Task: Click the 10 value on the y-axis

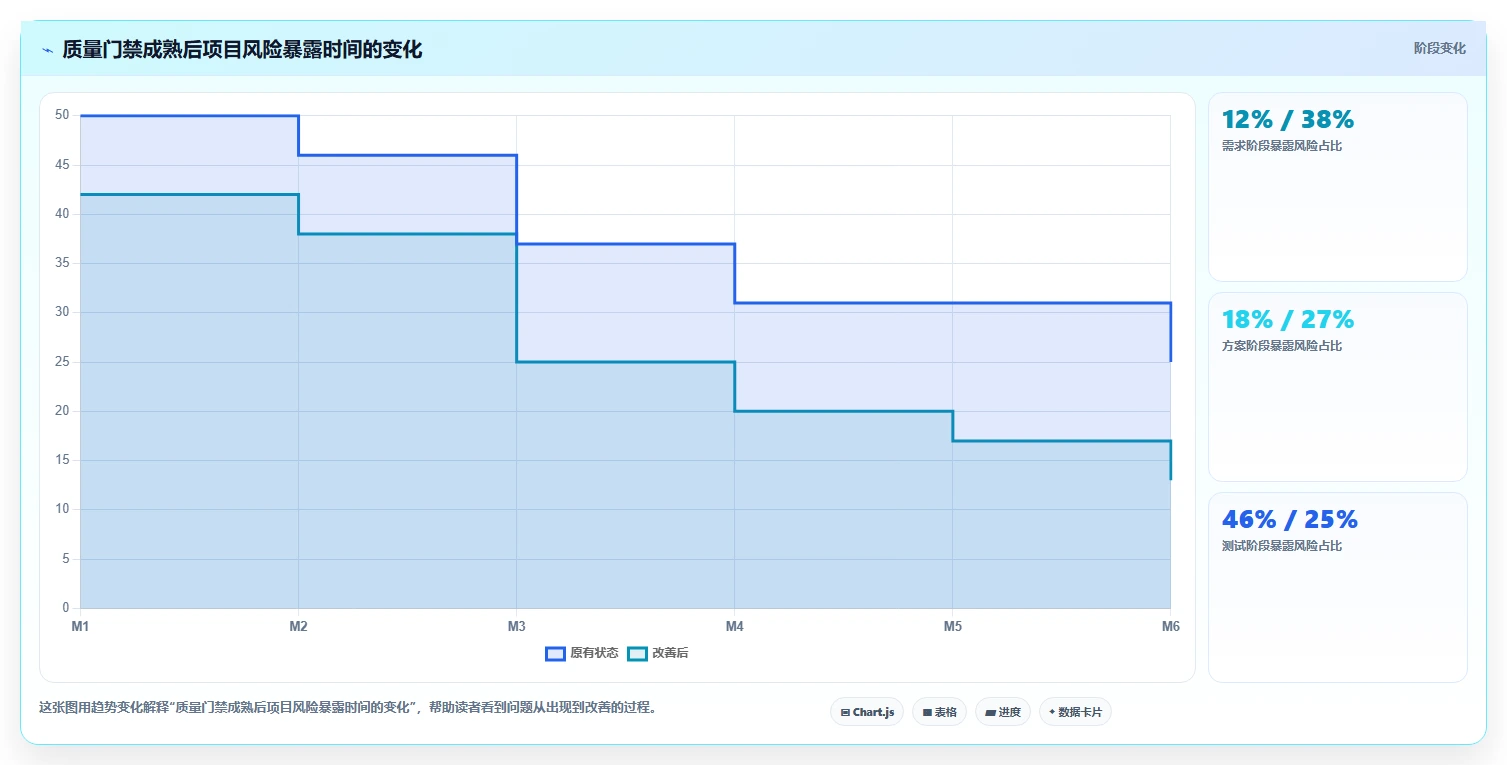Action: (x=62, y=509)
